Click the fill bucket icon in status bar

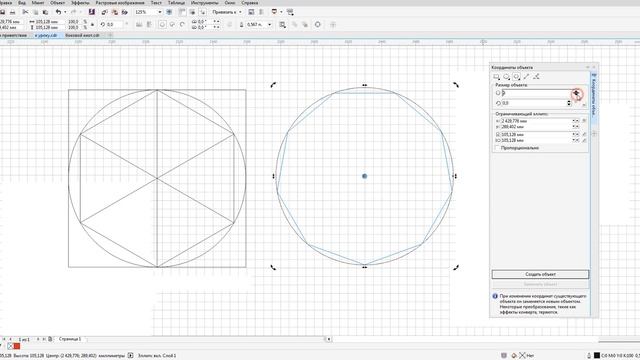pyautogui.click(x=514, y=356)
